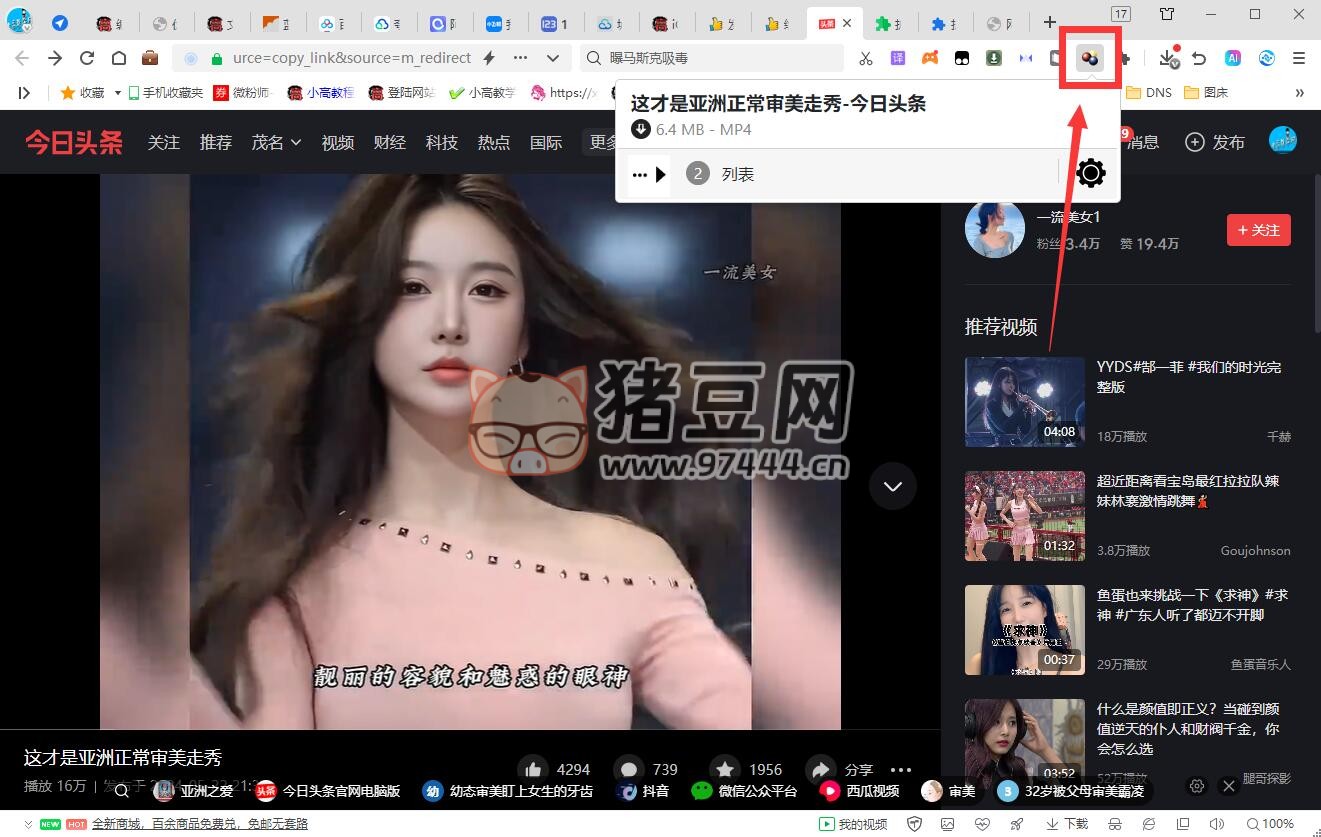Screen dimensions: 1321x837
Task: Select the 推荐 navigation tab
Action: coord(216,142)
